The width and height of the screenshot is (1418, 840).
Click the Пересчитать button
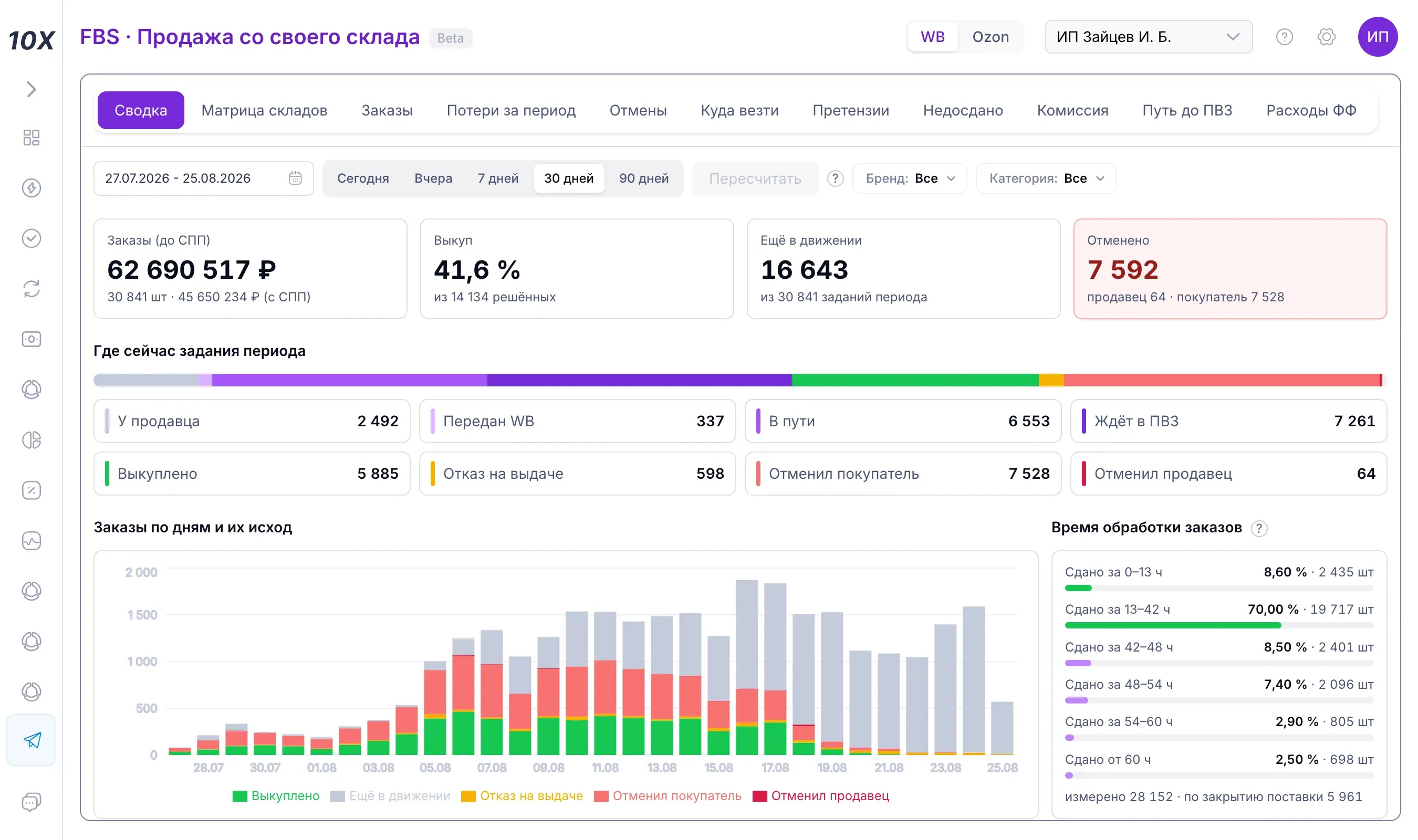click(755, 178)
